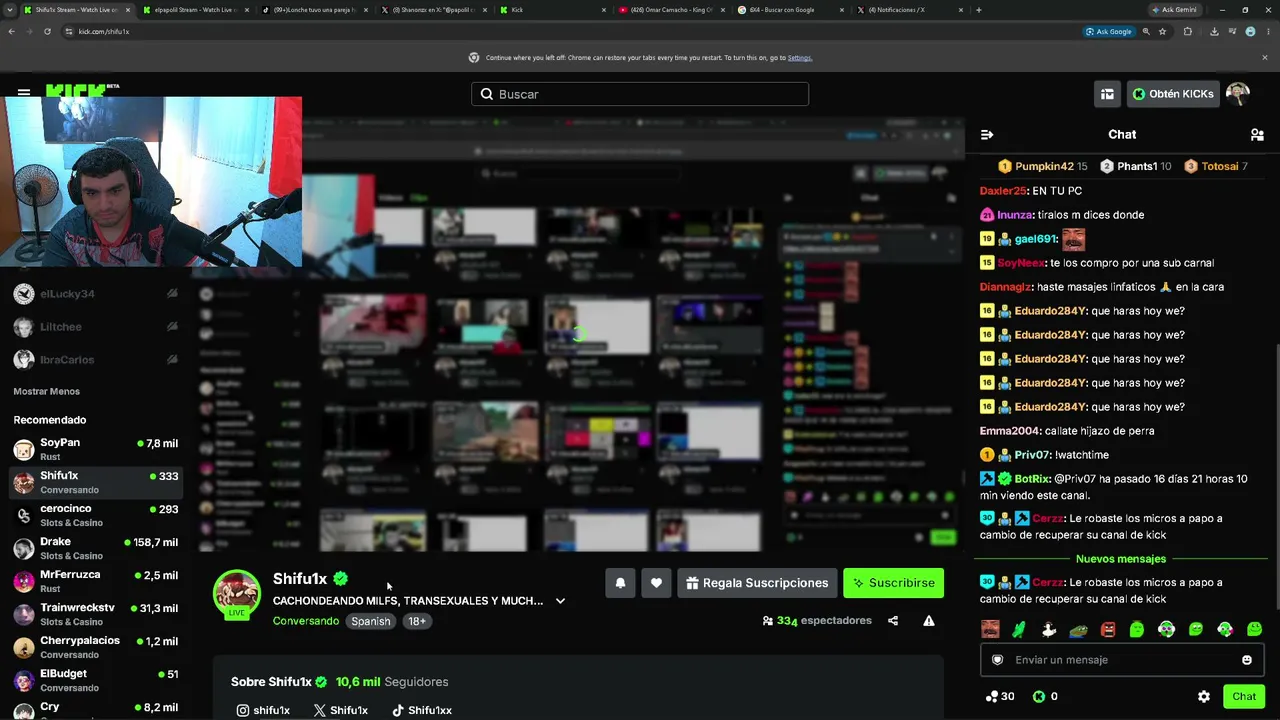The width and height of the screenshot is (1280, 720).
Task: Open MrFerruzca recommended channel
Action: 96,581
